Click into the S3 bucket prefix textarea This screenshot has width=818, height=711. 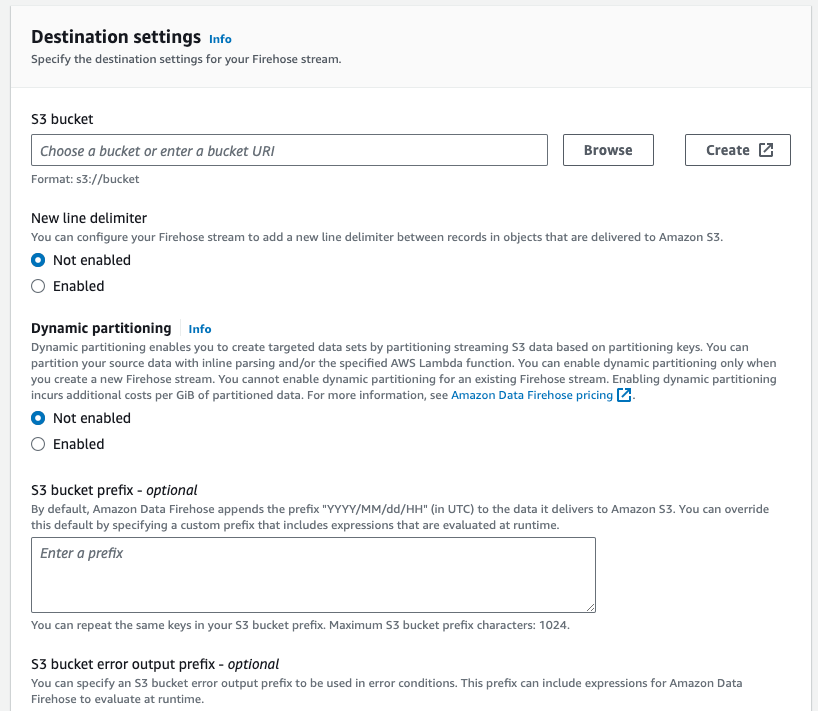tap(313, 575)
